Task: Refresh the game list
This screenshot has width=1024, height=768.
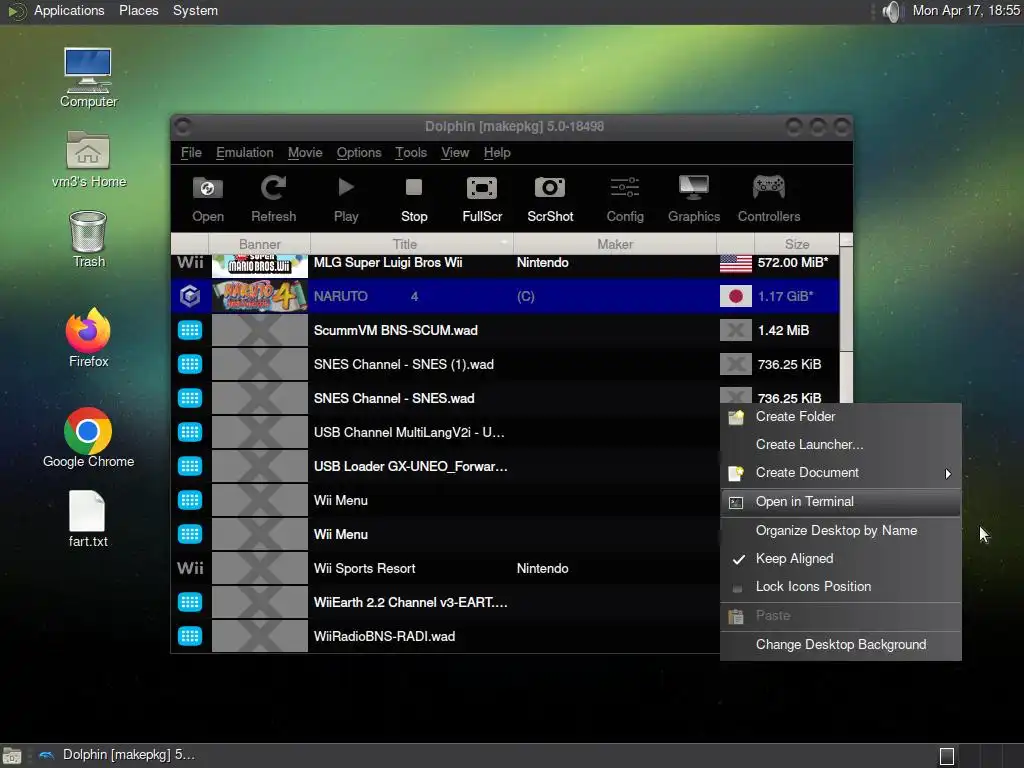Action: [274, 199]
